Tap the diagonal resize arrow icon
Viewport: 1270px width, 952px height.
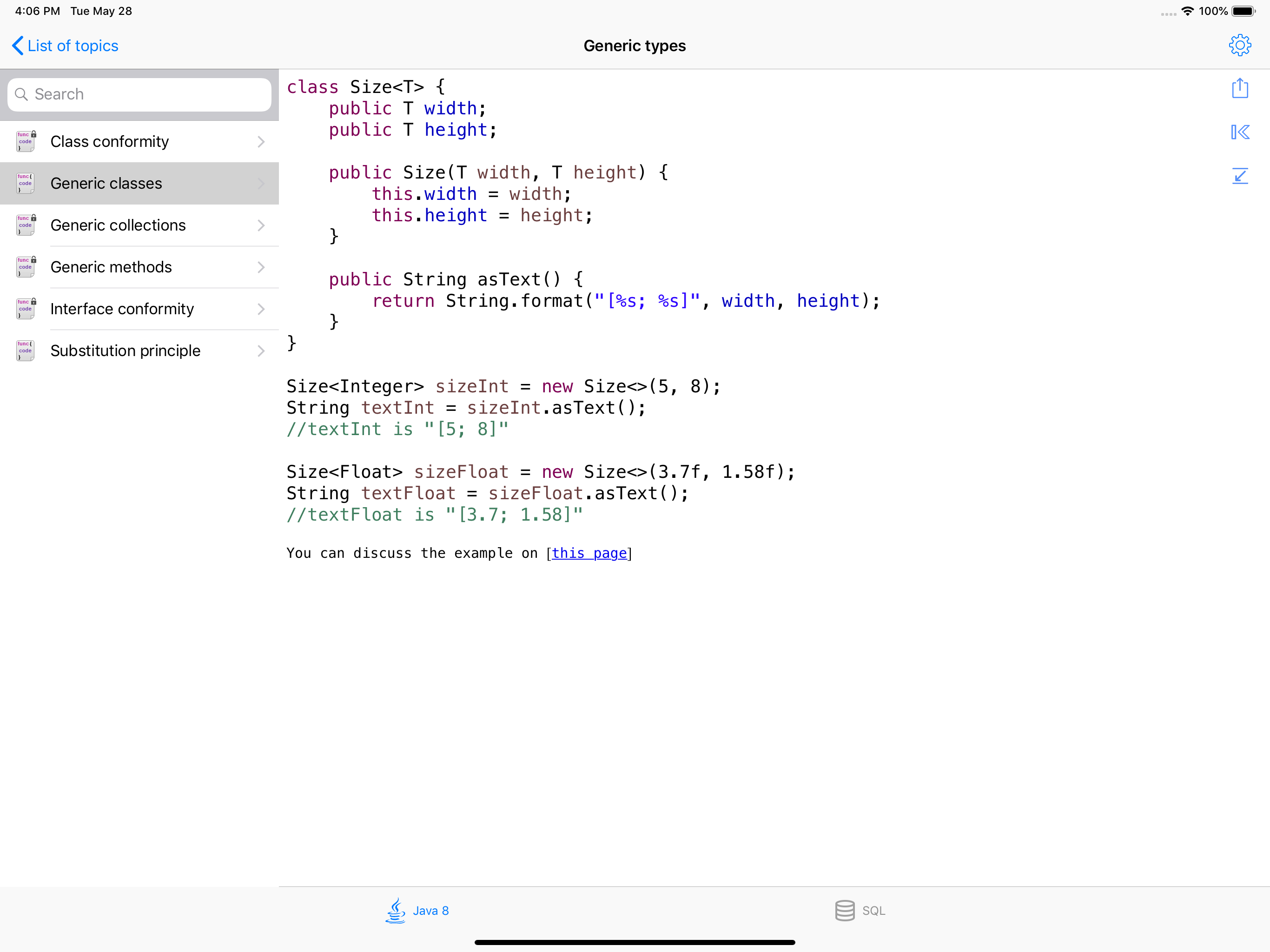[1240, 176]
